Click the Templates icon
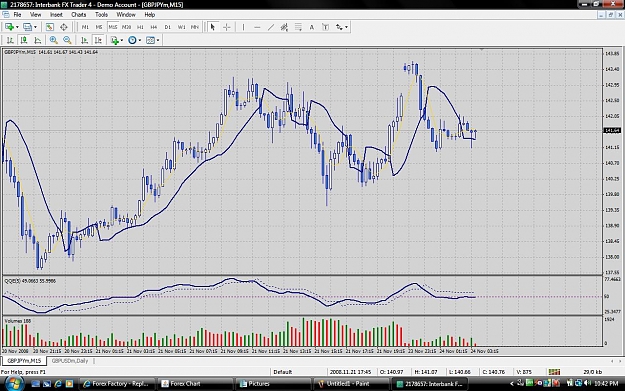The height and width of the screenshot is (391, 625). pos(150,40)
